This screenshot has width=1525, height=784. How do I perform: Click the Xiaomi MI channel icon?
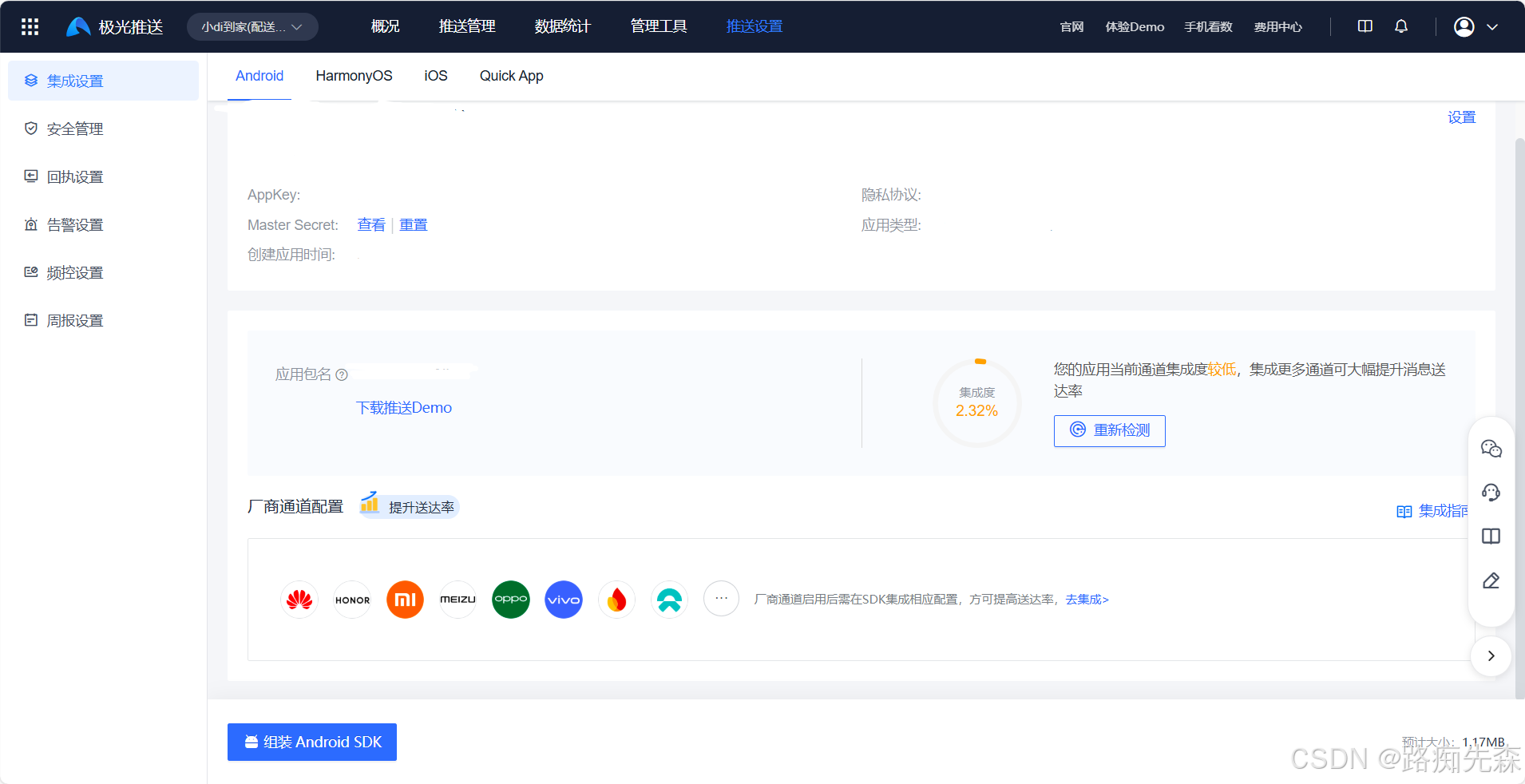click(x=404, y=600)
